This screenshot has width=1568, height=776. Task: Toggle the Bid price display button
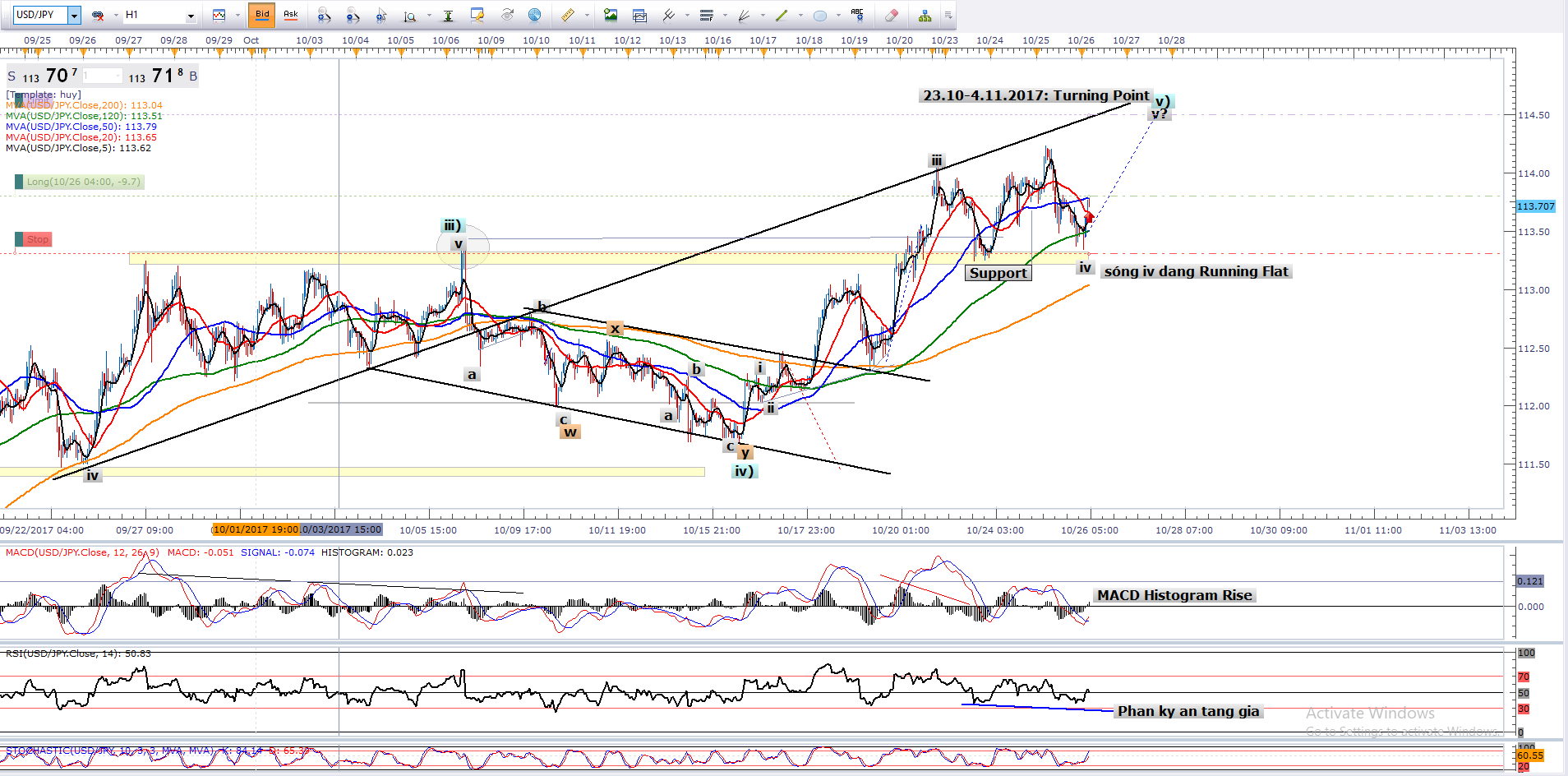pyautogui.click(x=262, y=15)
